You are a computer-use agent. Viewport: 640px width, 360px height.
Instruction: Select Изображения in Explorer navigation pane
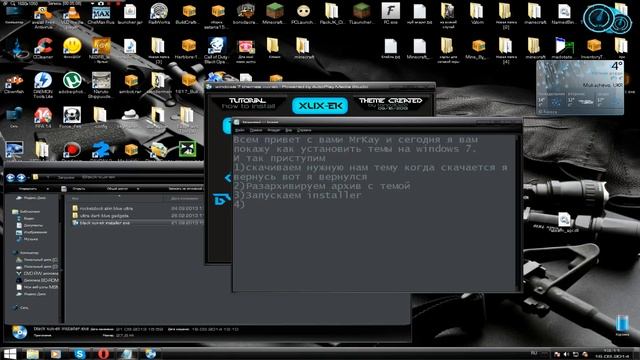[32, 232]
